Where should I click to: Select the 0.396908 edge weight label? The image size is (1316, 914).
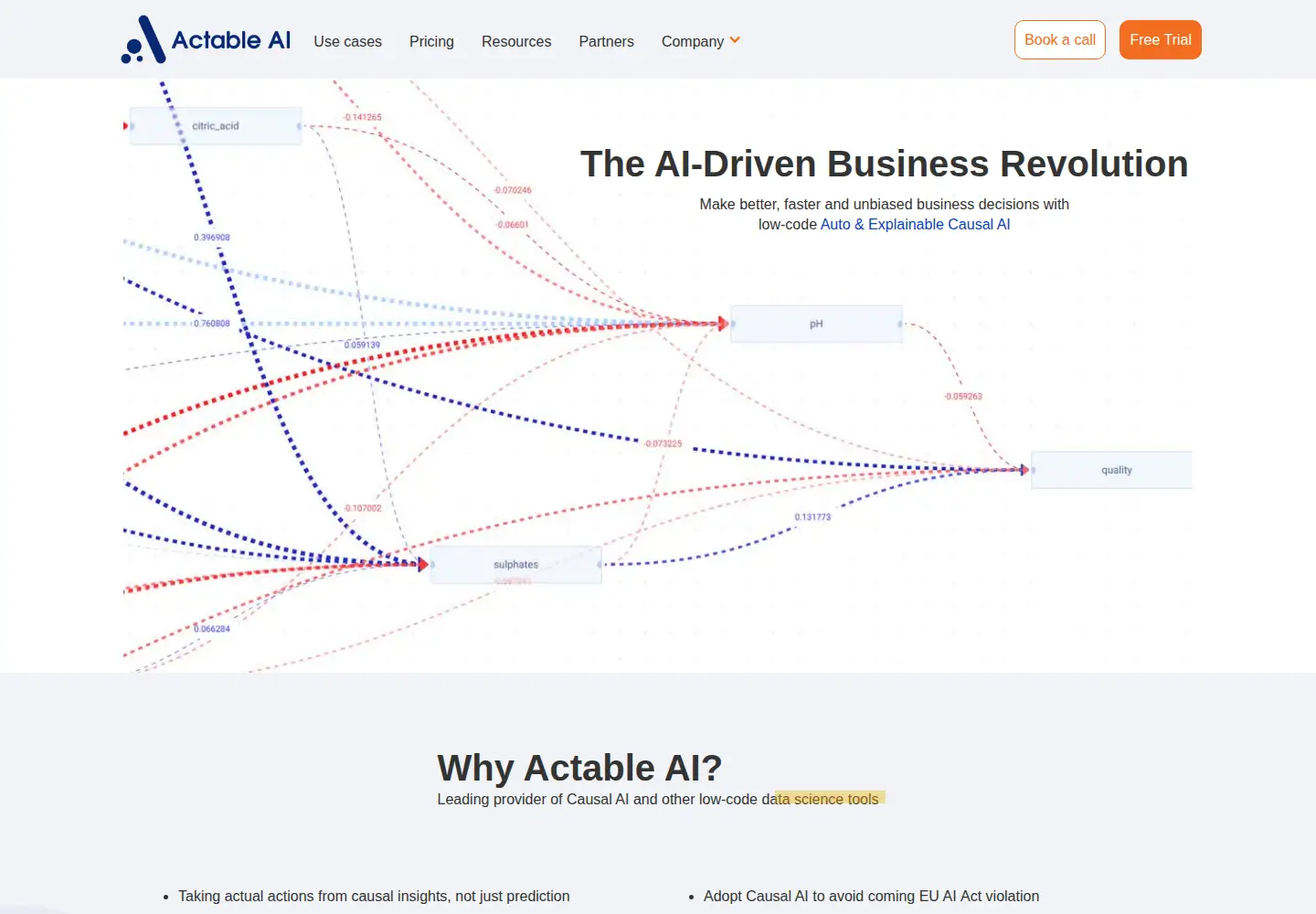(212, 238)
